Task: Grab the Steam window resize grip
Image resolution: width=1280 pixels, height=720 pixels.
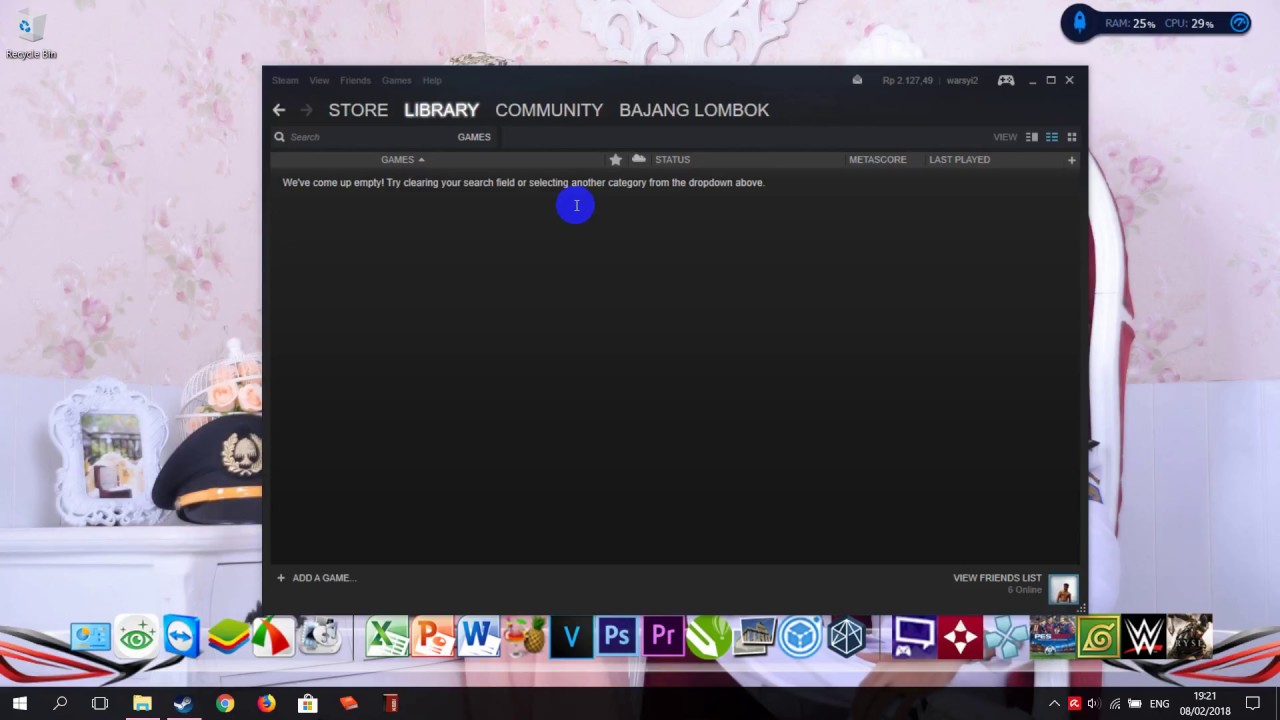Action: [1081, 607]
